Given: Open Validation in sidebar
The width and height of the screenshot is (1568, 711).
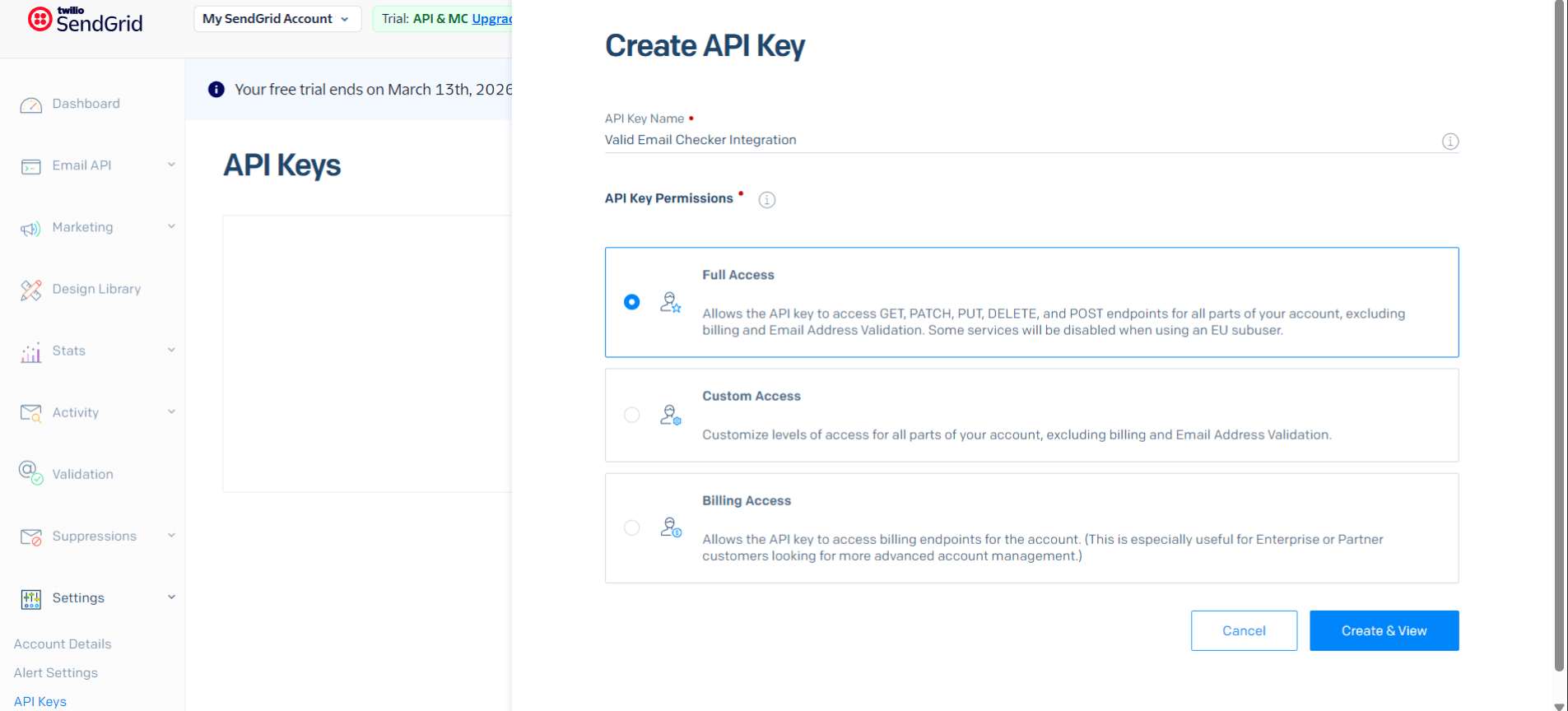Looking at the screenshot, I should coord(82,474).
